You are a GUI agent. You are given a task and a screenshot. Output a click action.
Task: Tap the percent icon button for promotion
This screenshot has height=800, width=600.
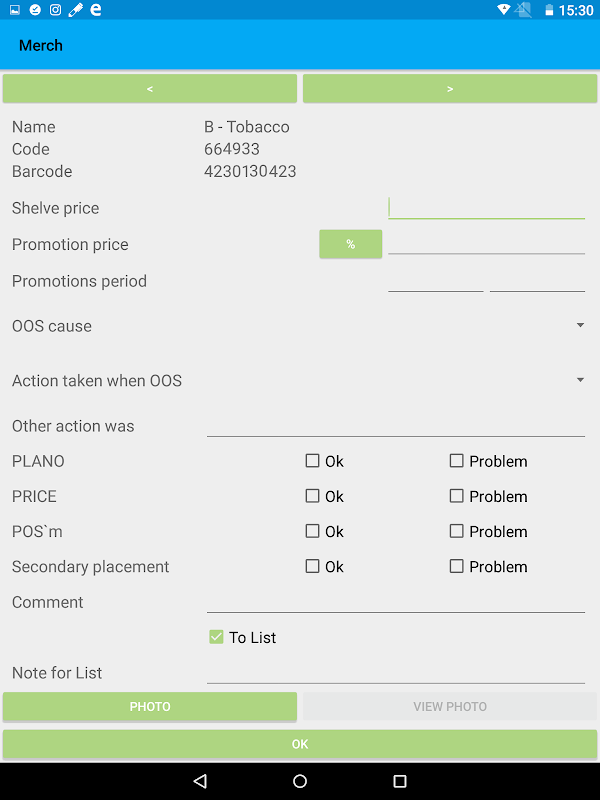pyautogui.click(x=350, y=244)
